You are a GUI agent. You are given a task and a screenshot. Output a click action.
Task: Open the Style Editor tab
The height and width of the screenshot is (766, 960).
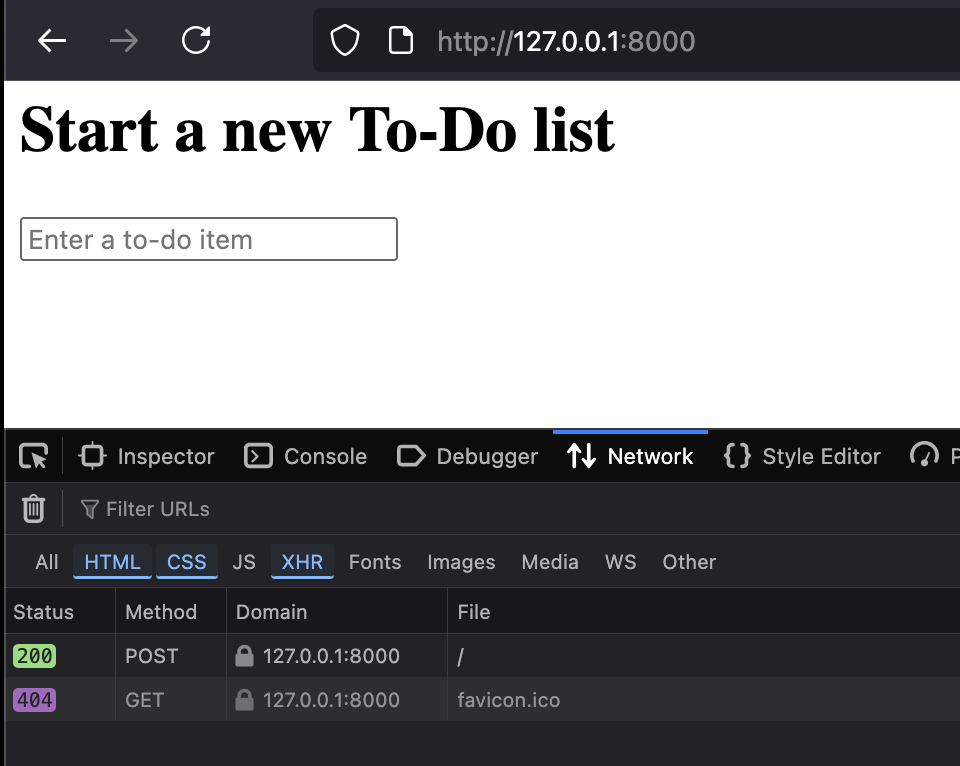tap(802, 456)
